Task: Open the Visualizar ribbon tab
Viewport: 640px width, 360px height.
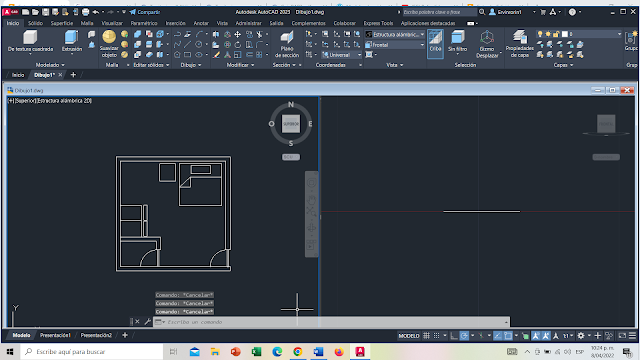Action: (112, 23)
